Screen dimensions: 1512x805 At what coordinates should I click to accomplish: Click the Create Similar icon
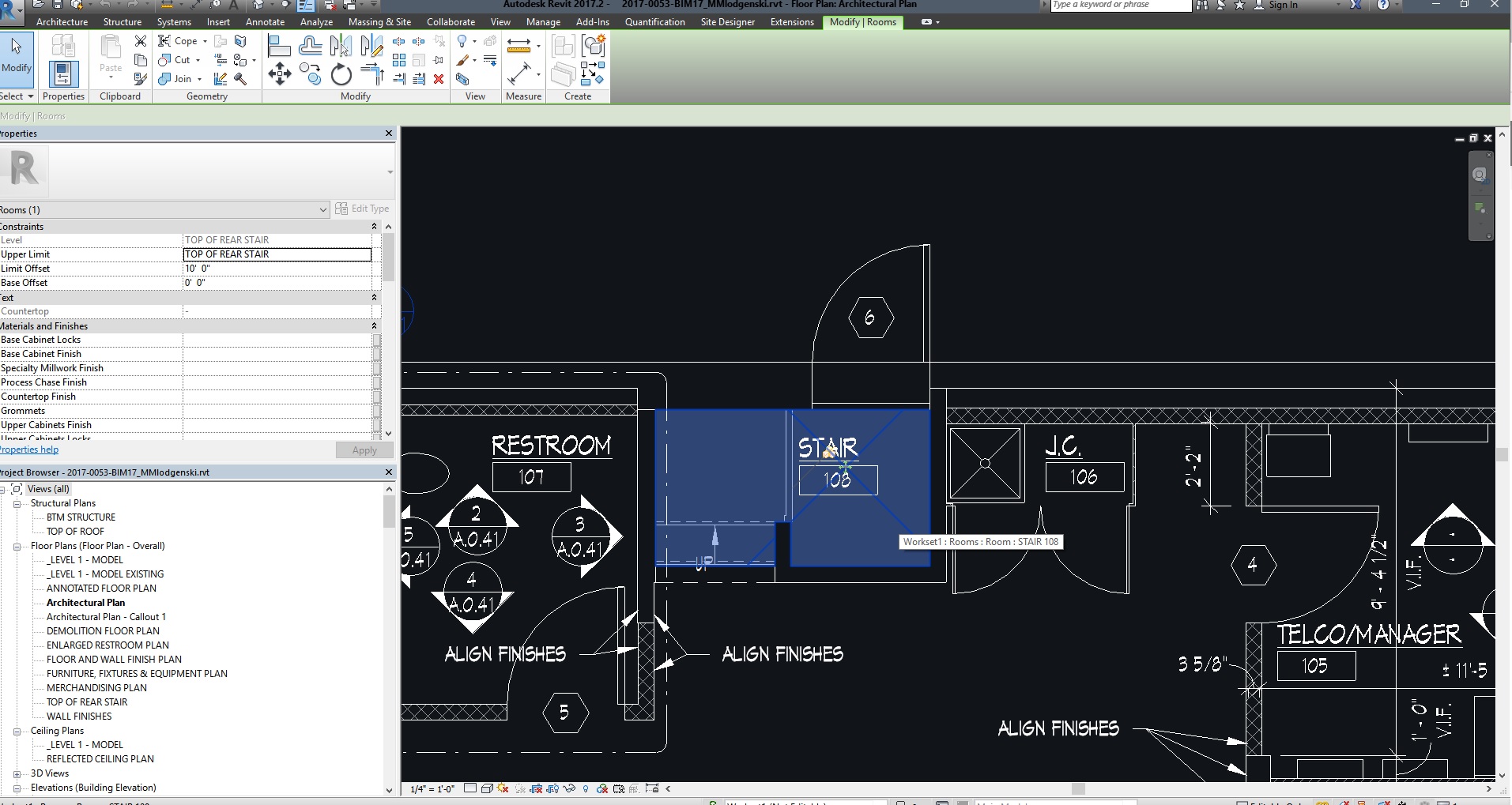[x=593, y=74]
